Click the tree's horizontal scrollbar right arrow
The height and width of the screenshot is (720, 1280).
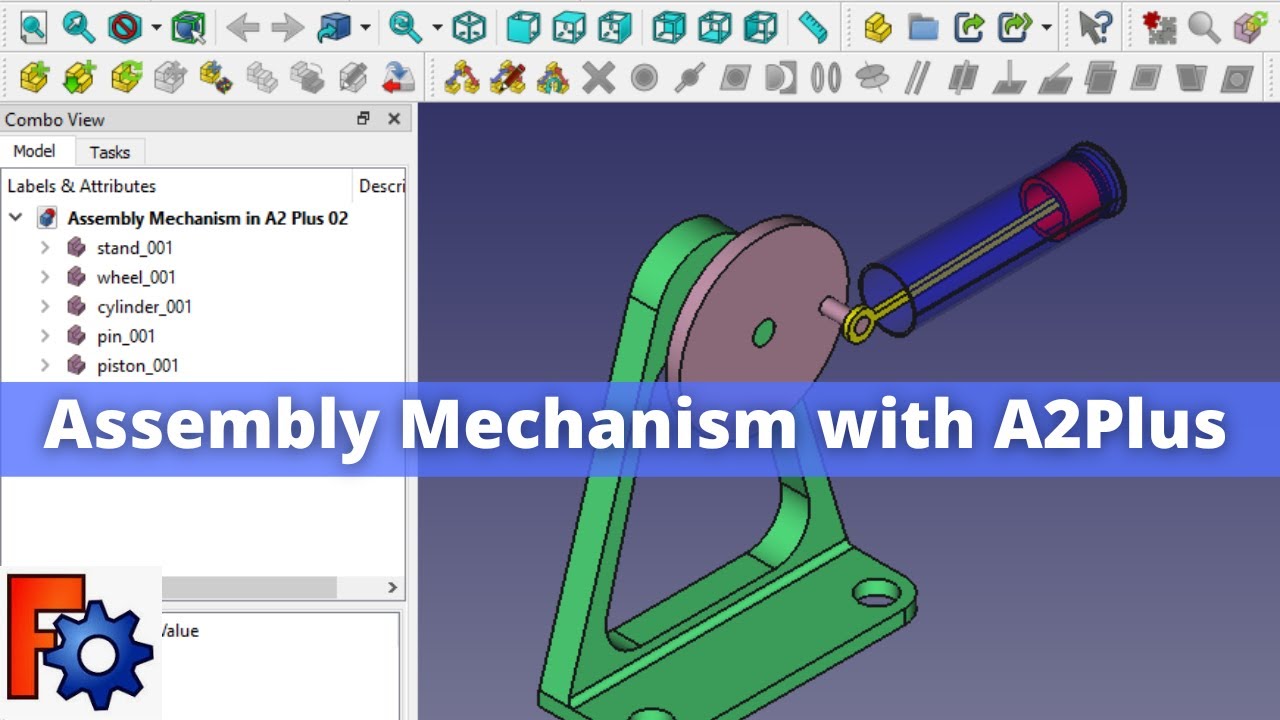coord(392,588)
